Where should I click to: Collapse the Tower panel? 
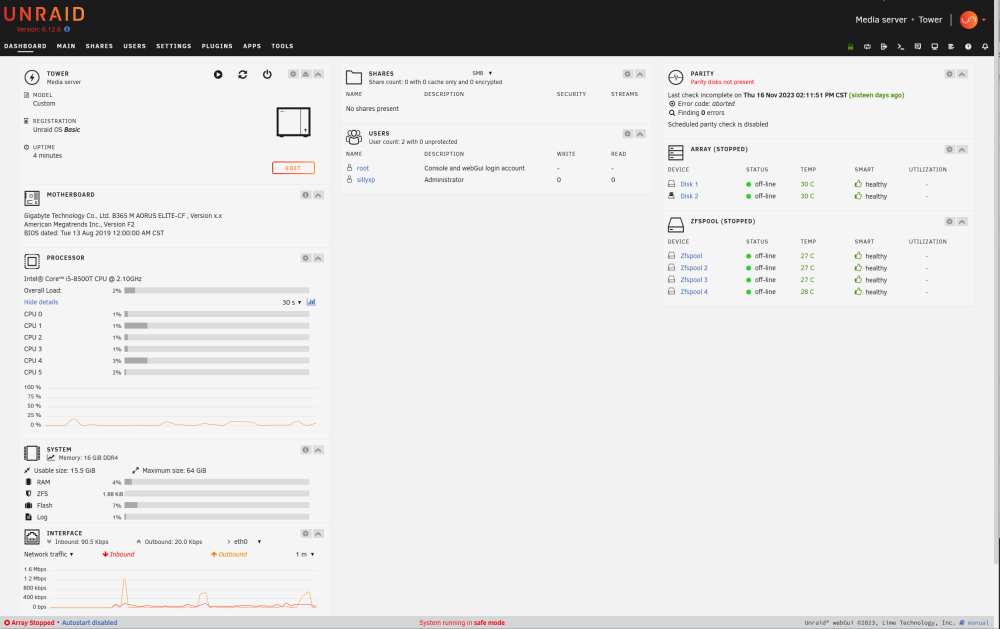[318, 74]
